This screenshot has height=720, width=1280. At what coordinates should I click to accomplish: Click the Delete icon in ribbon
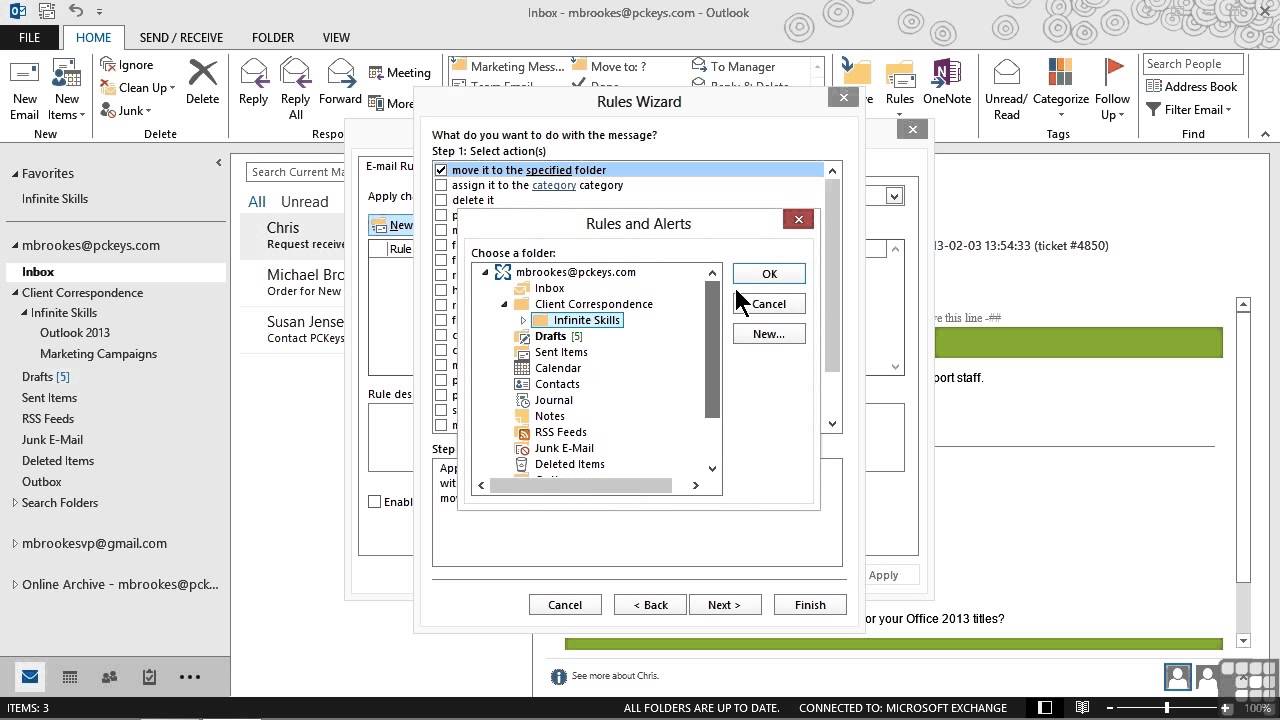(202, 82)
